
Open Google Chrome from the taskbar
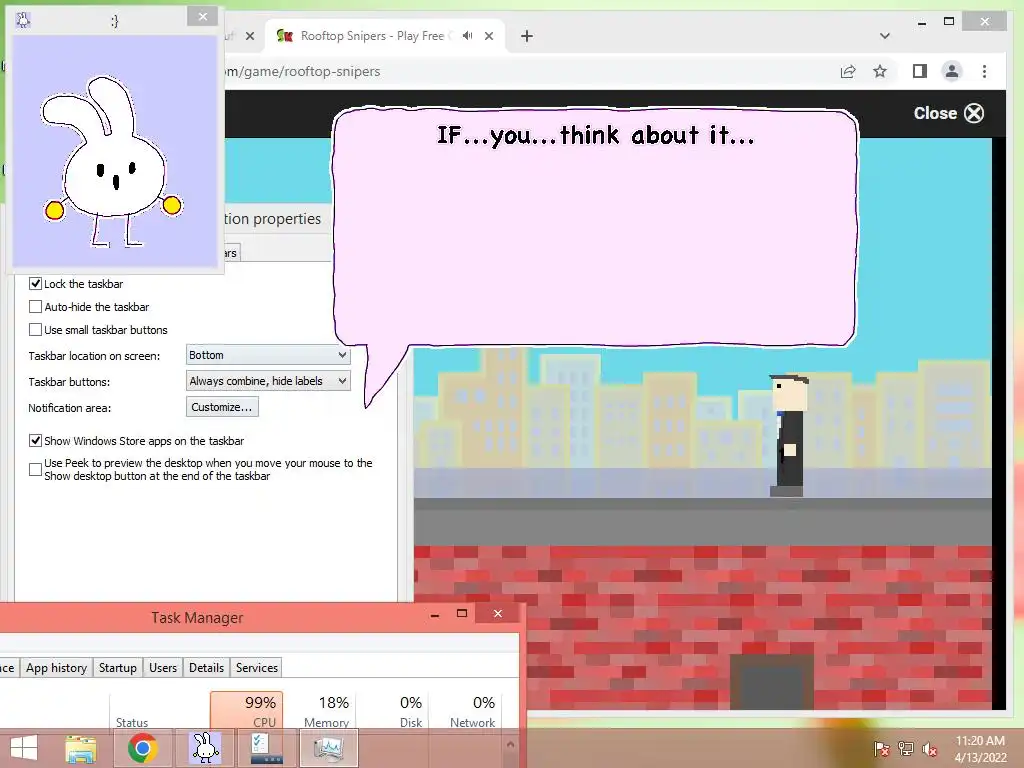[x=142, y=748]
